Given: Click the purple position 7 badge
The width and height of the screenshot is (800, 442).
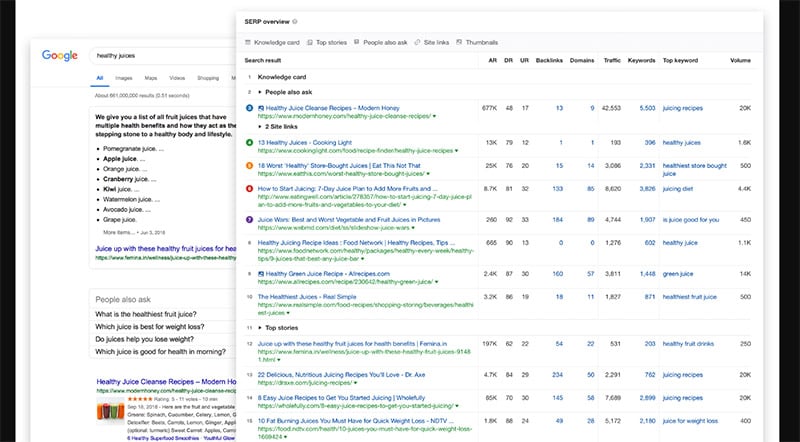Looking at the screenshot, I should click(249, 219).
